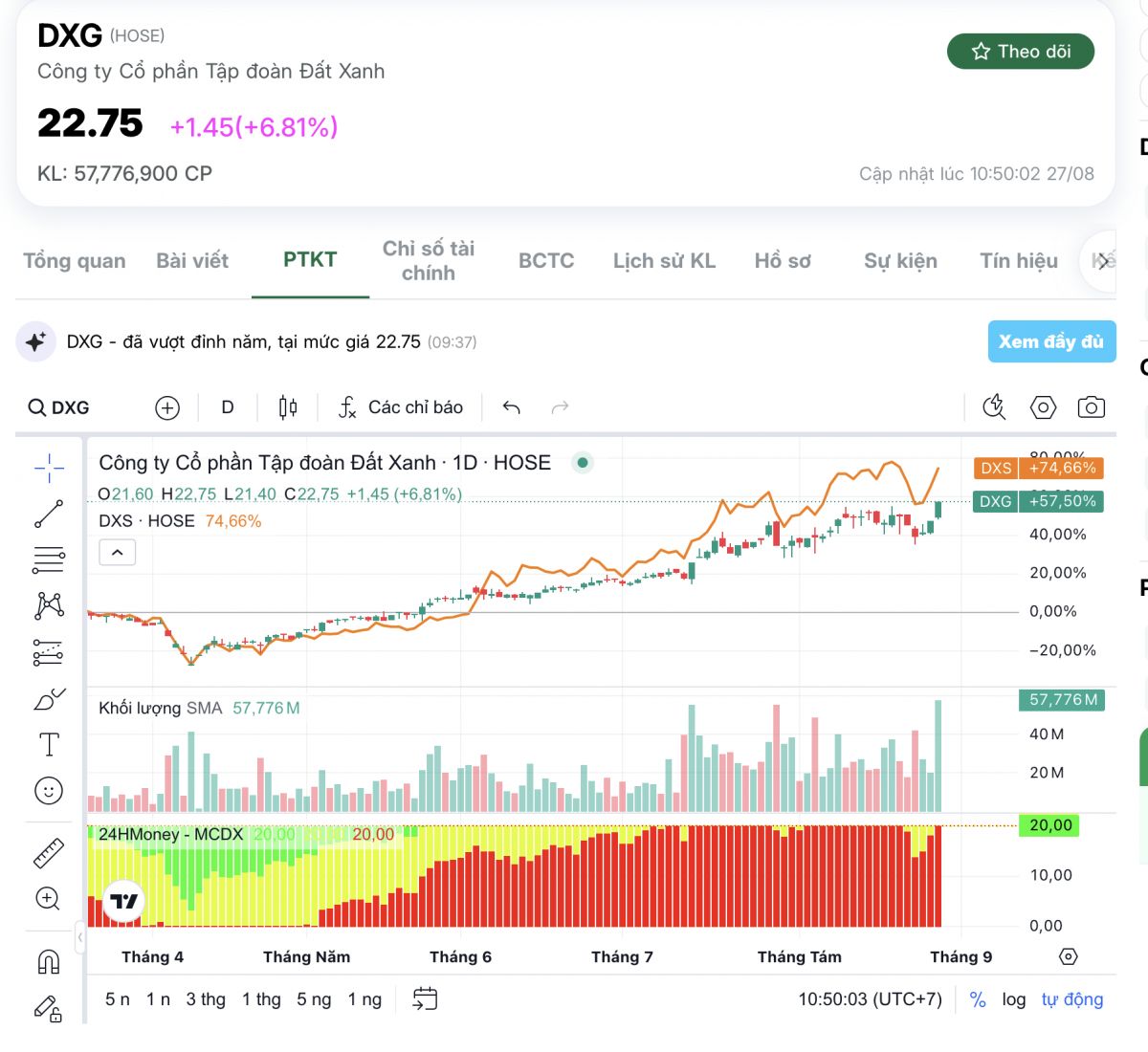This screenshot has width=1148, height=1052.
Task: Set chart range to 3 thg
Action: click(206, 999)
